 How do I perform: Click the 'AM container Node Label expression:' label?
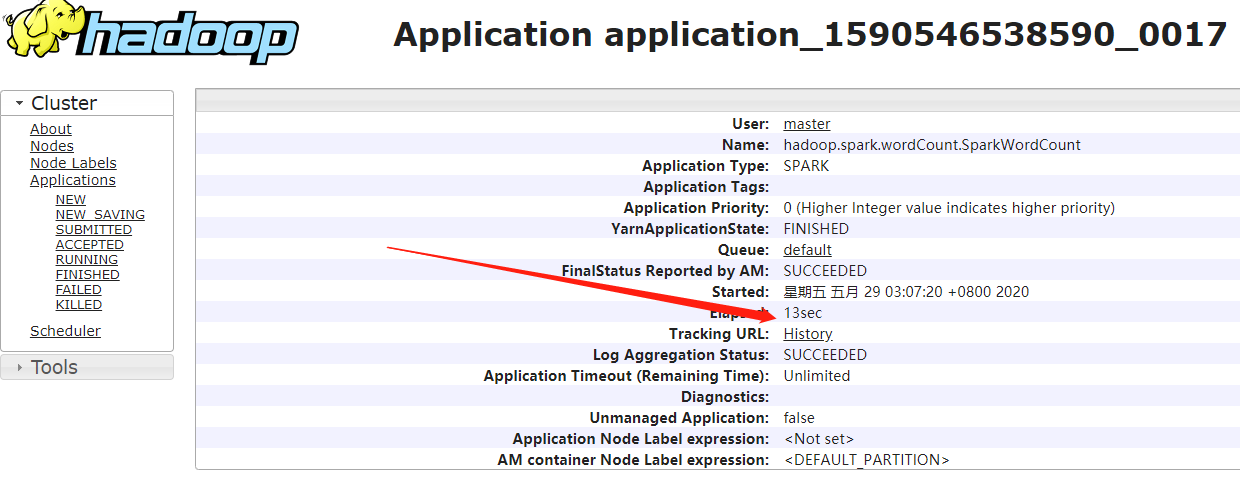[633, 460]
